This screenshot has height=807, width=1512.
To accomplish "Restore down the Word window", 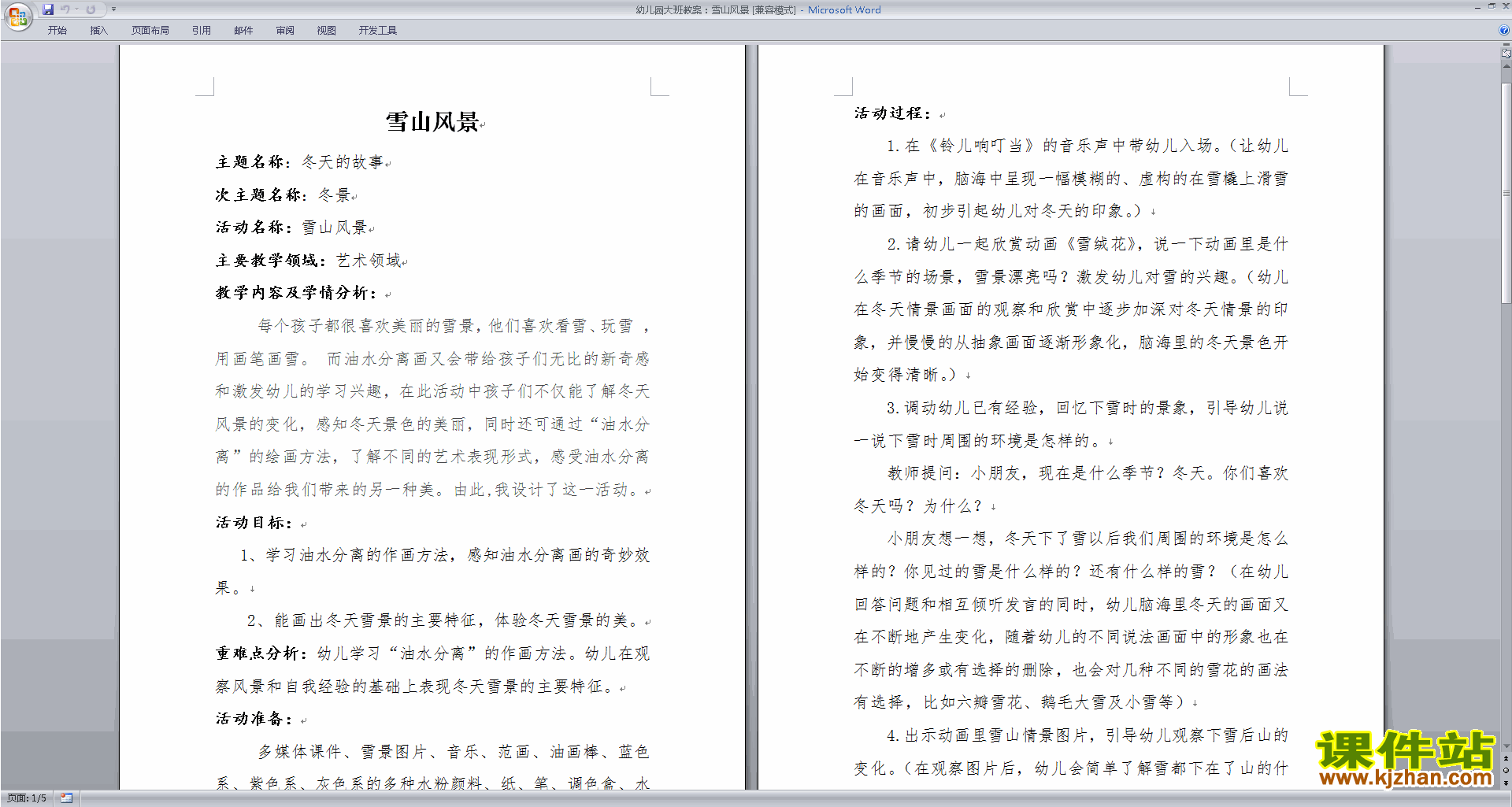I will point(1491,7).
